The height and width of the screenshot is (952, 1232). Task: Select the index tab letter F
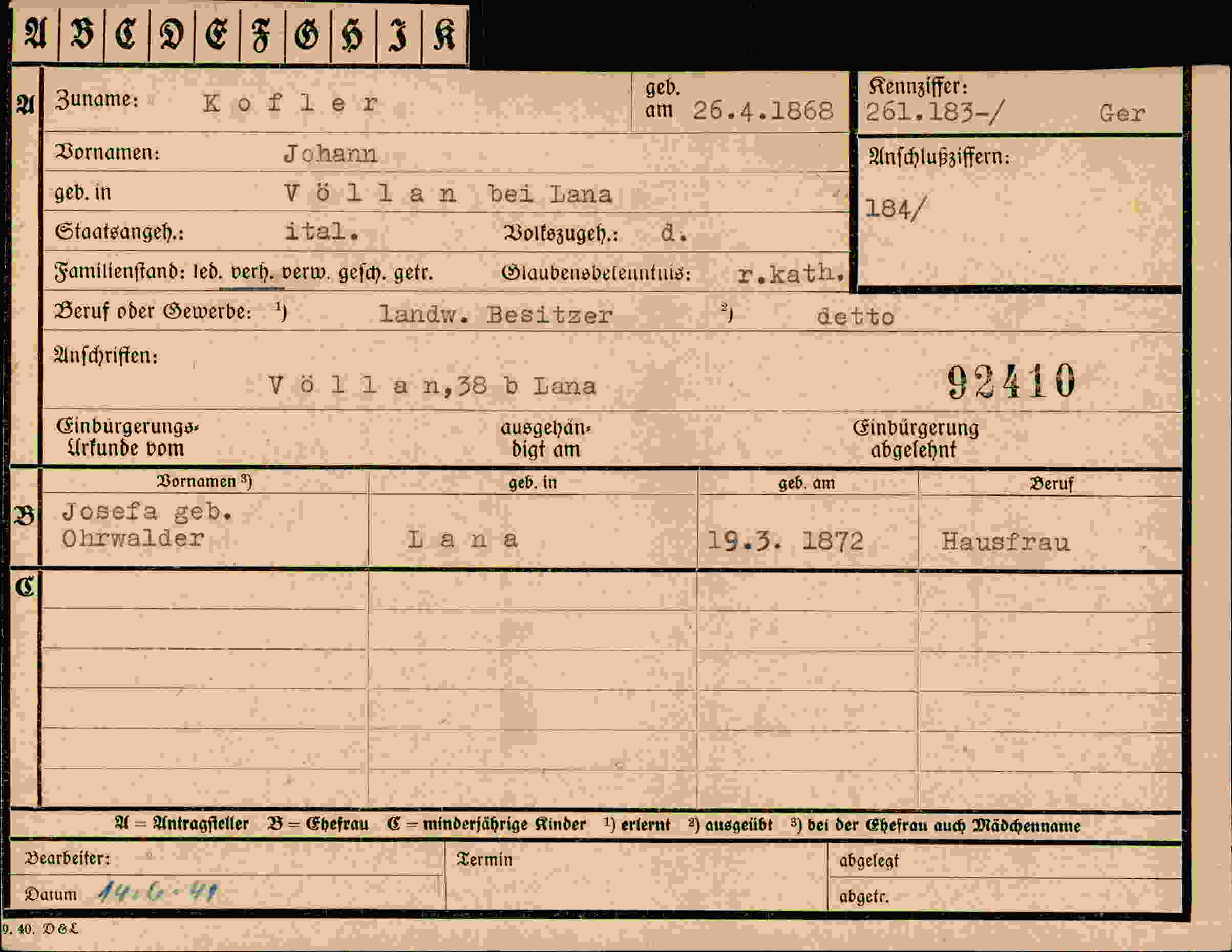261,35
